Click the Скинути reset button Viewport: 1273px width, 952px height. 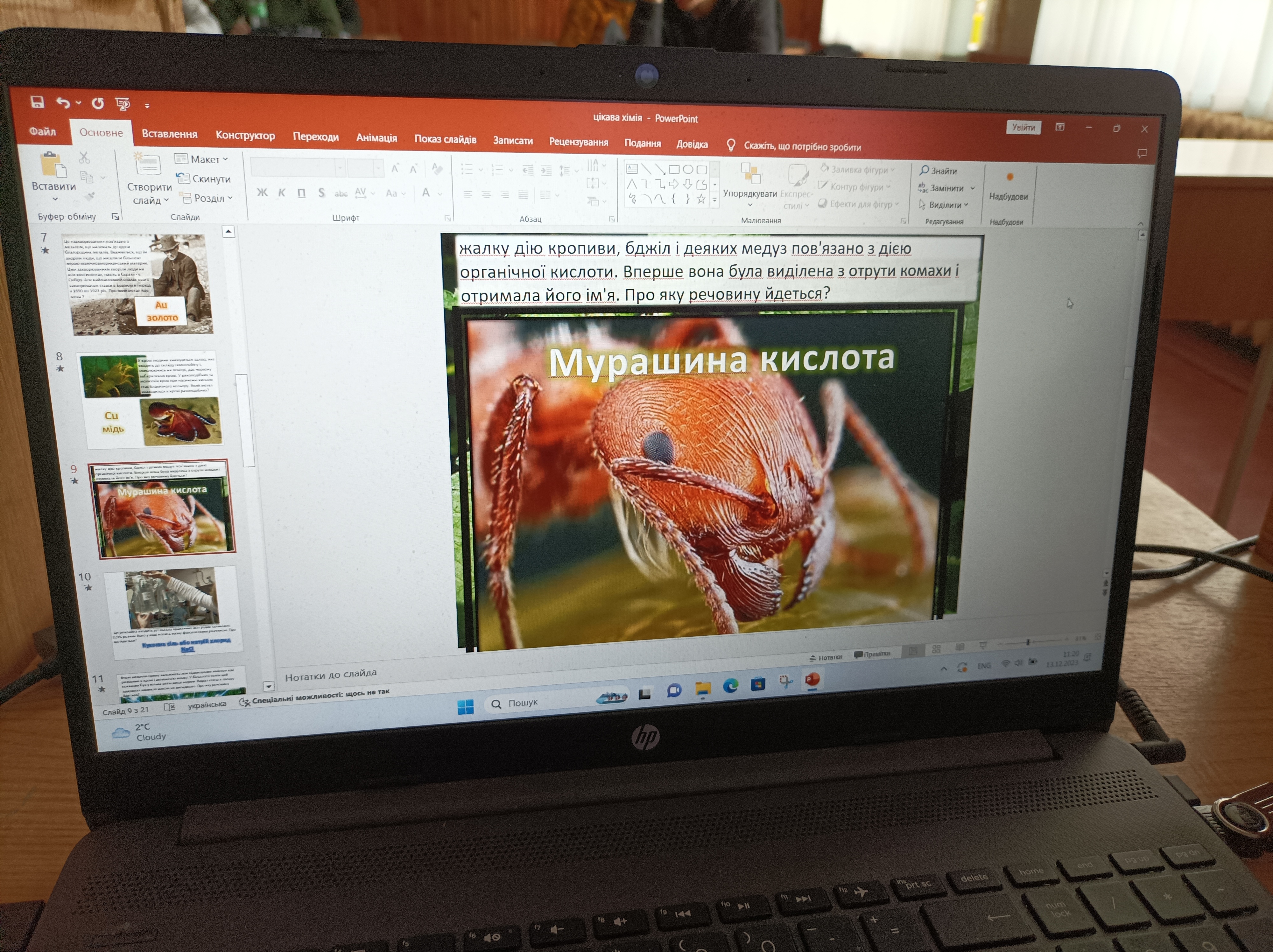point(204,179)
